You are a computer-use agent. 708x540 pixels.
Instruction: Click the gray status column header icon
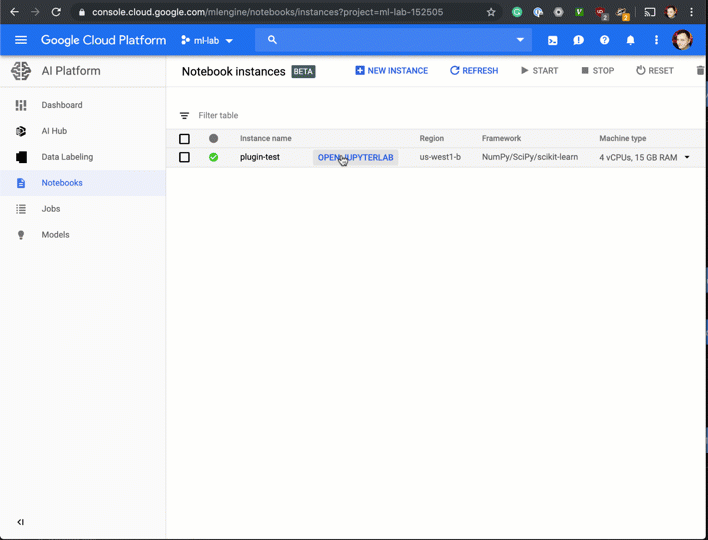(x=214, y=138)
